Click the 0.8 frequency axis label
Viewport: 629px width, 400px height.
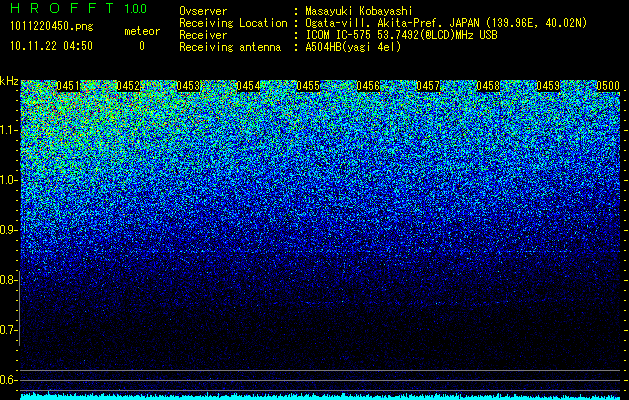9,280
